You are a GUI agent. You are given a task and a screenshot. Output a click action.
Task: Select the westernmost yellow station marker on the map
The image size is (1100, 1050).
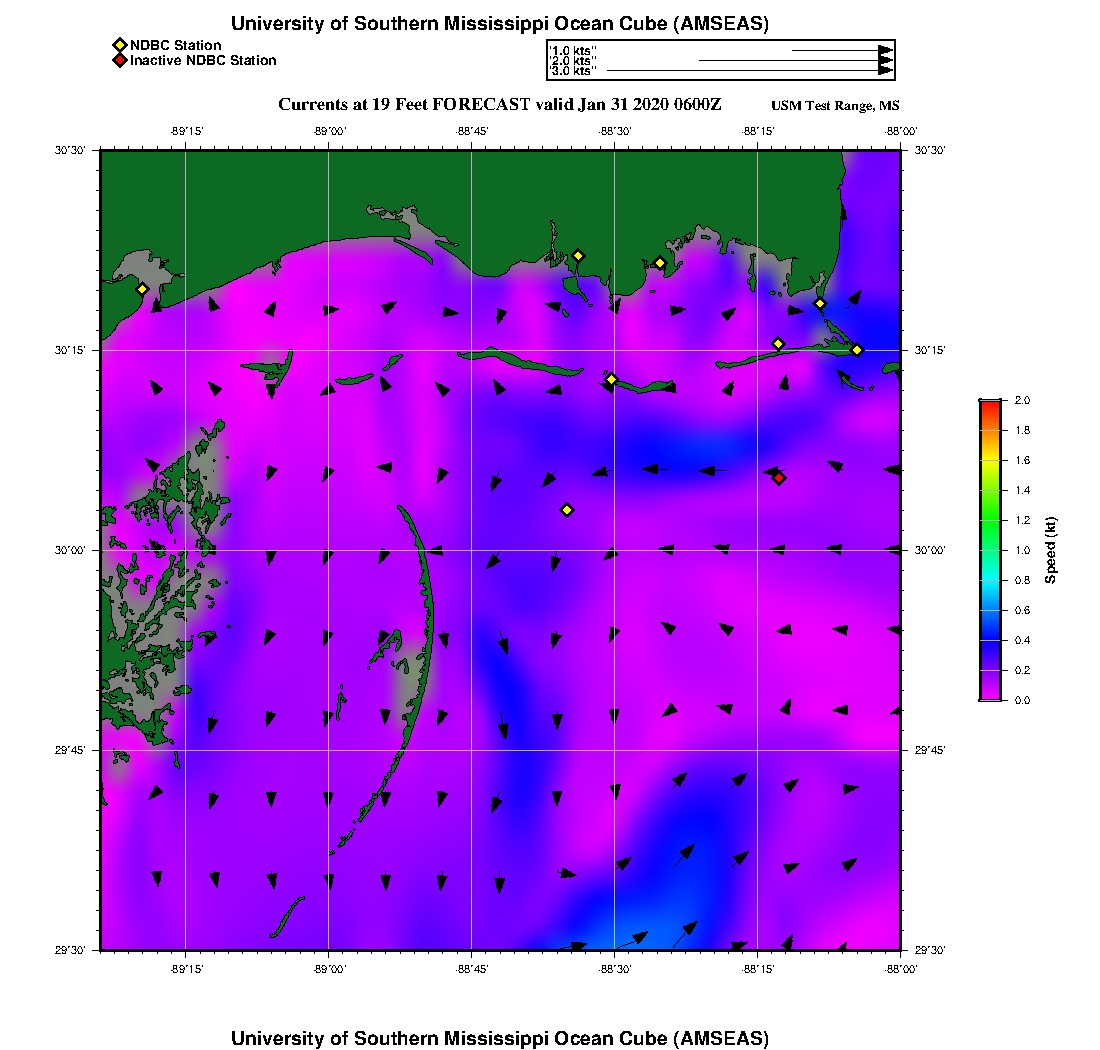coord(142,289)
